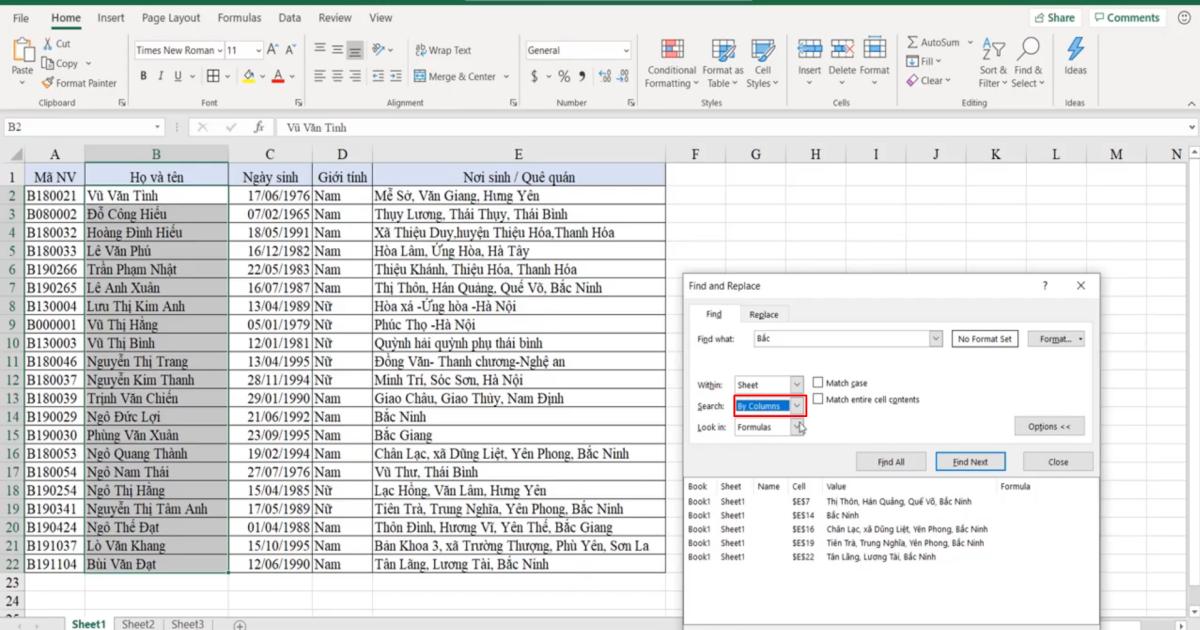Expand the Within dropdown set to Sheet
This screenshot has height=630, width=1200.
tap(796, 385)
